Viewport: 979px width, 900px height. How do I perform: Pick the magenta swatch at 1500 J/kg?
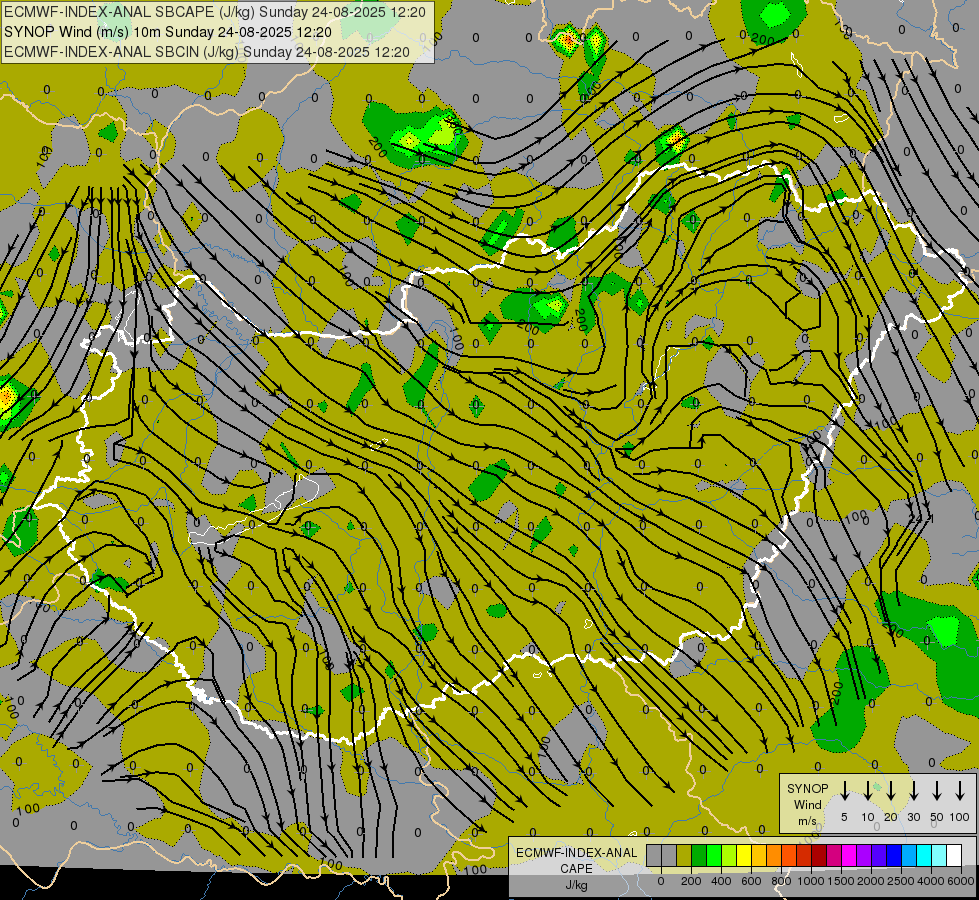(850, 856)
